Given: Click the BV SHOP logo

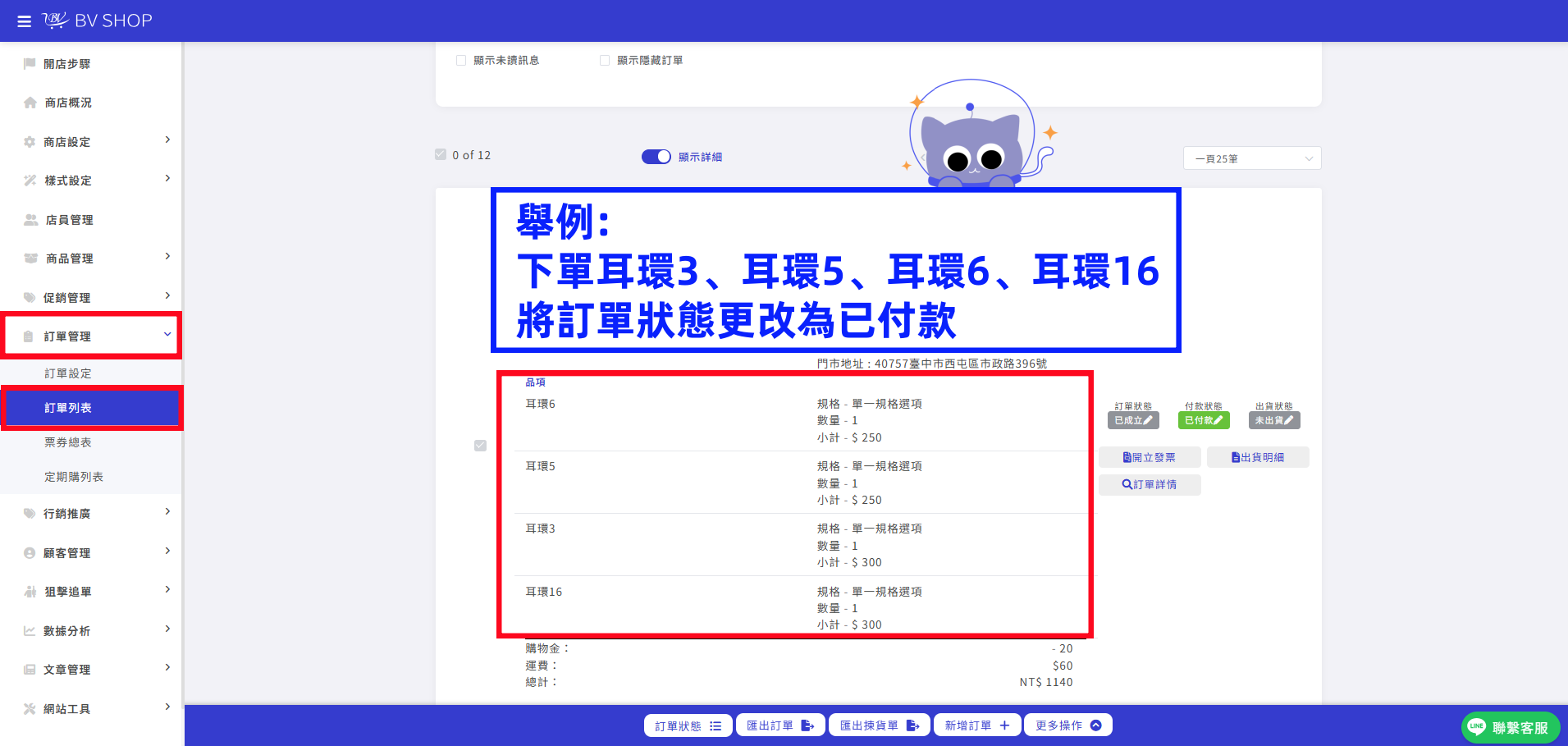Looking at the screenshot, I should coord(98,21).
